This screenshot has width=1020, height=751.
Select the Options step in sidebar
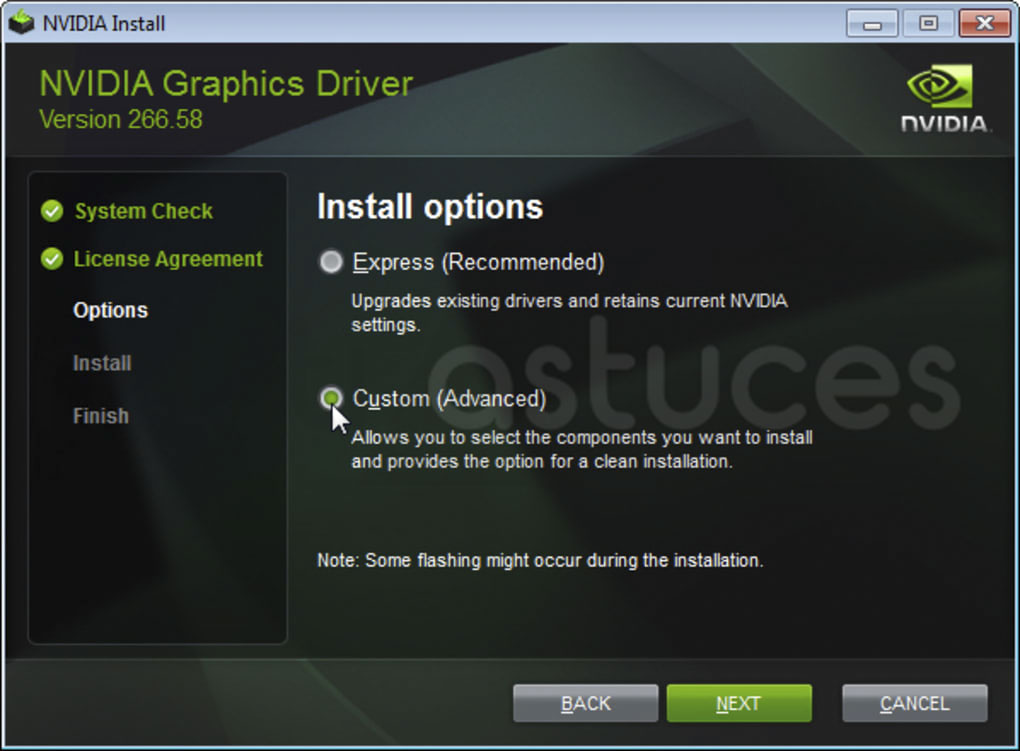110,311
